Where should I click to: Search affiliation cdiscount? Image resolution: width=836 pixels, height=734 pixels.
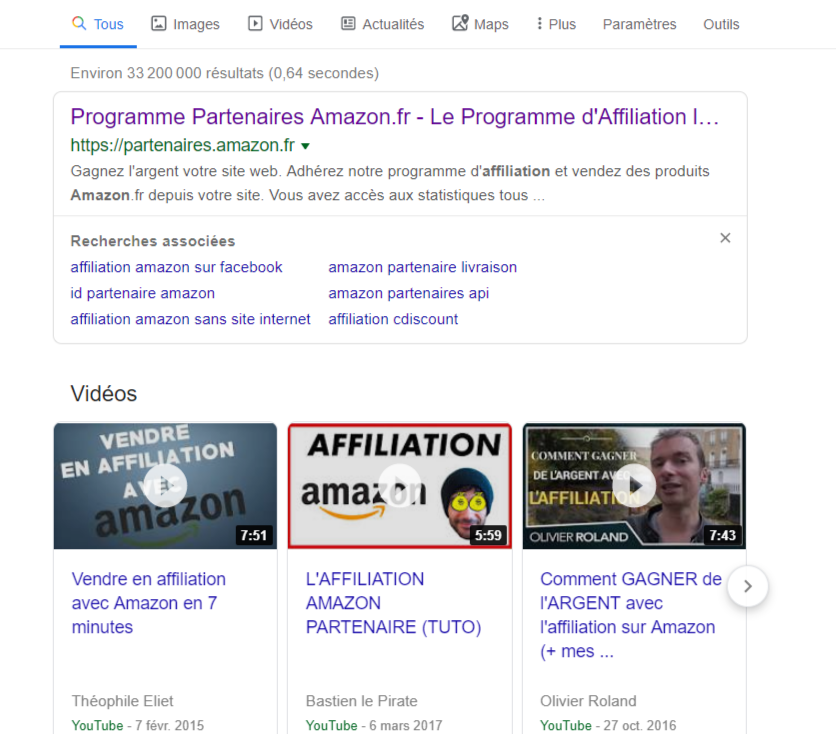(x=393, y=319)
